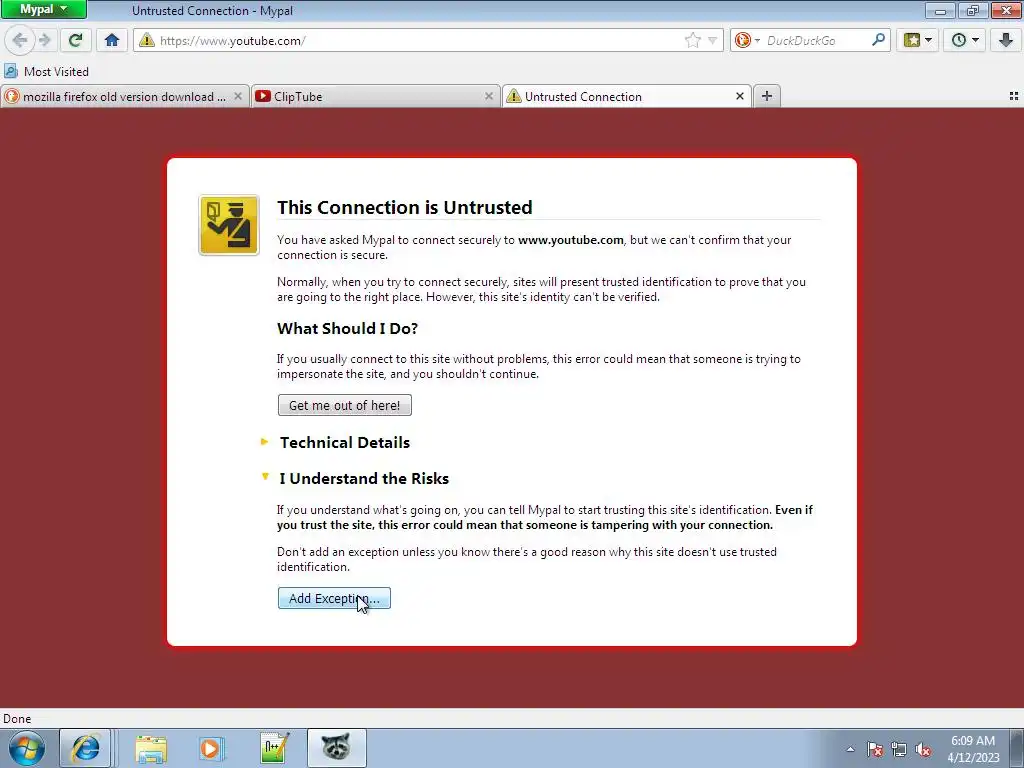Open Windows Explorer folder on taskbar
Screen dimensions: 1024x768
click(151, 748)
